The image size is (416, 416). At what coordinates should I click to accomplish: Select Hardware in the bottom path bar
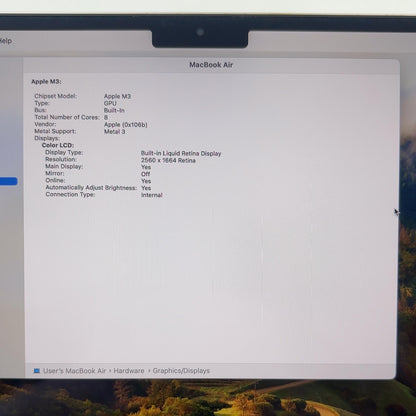pyautogui.click(x=129, y=371)
